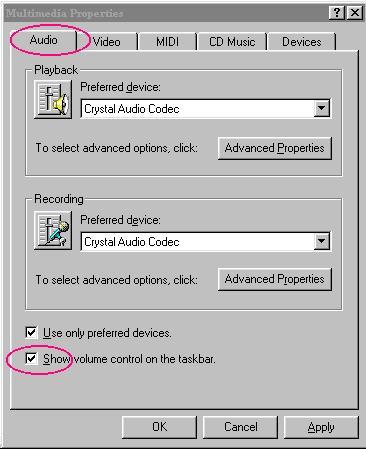This screenshot has width=366, height=449.
Task: Switch to the Video tab
Action: click(107, 42)
